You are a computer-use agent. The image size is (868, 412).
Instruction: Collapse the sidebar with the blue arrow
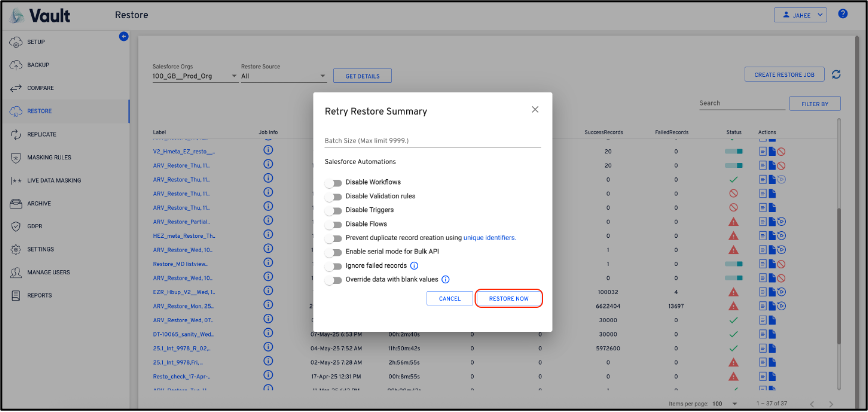[x=124, y=37]
